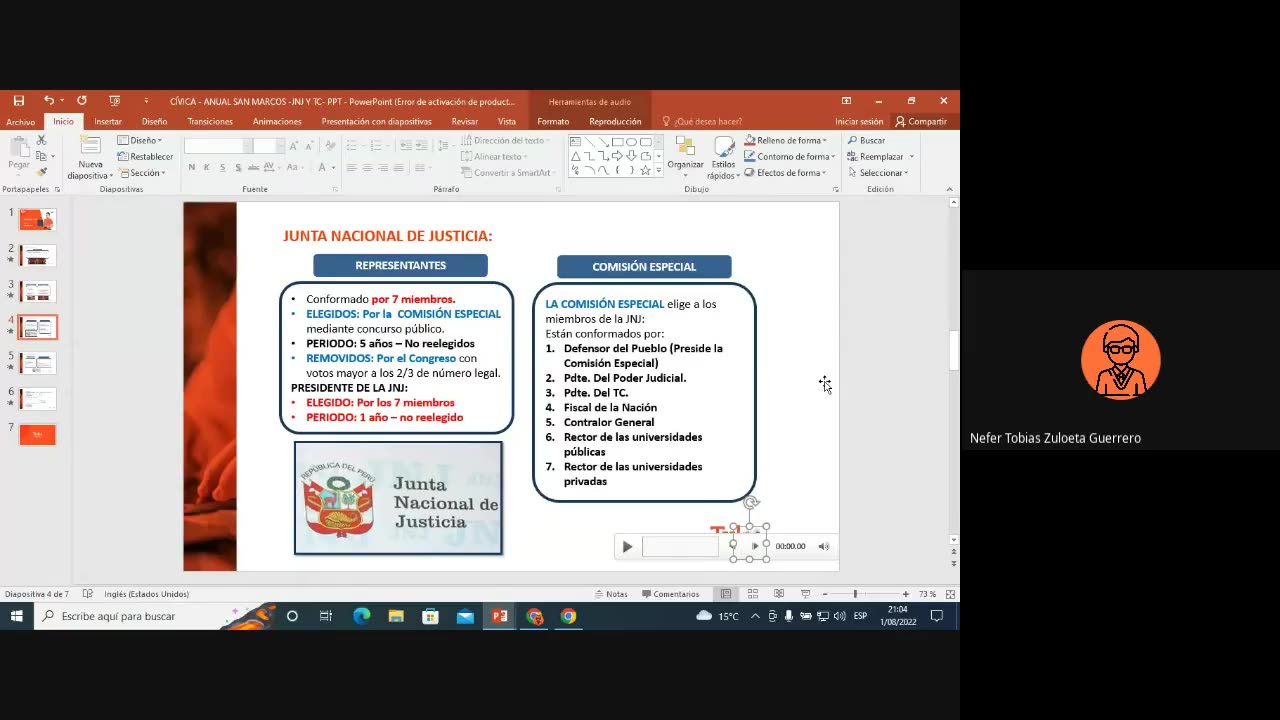This screenshot has width=1280, height=720.
Task: Open Presentación con diapositivas tab
Action: pos(376,122)
